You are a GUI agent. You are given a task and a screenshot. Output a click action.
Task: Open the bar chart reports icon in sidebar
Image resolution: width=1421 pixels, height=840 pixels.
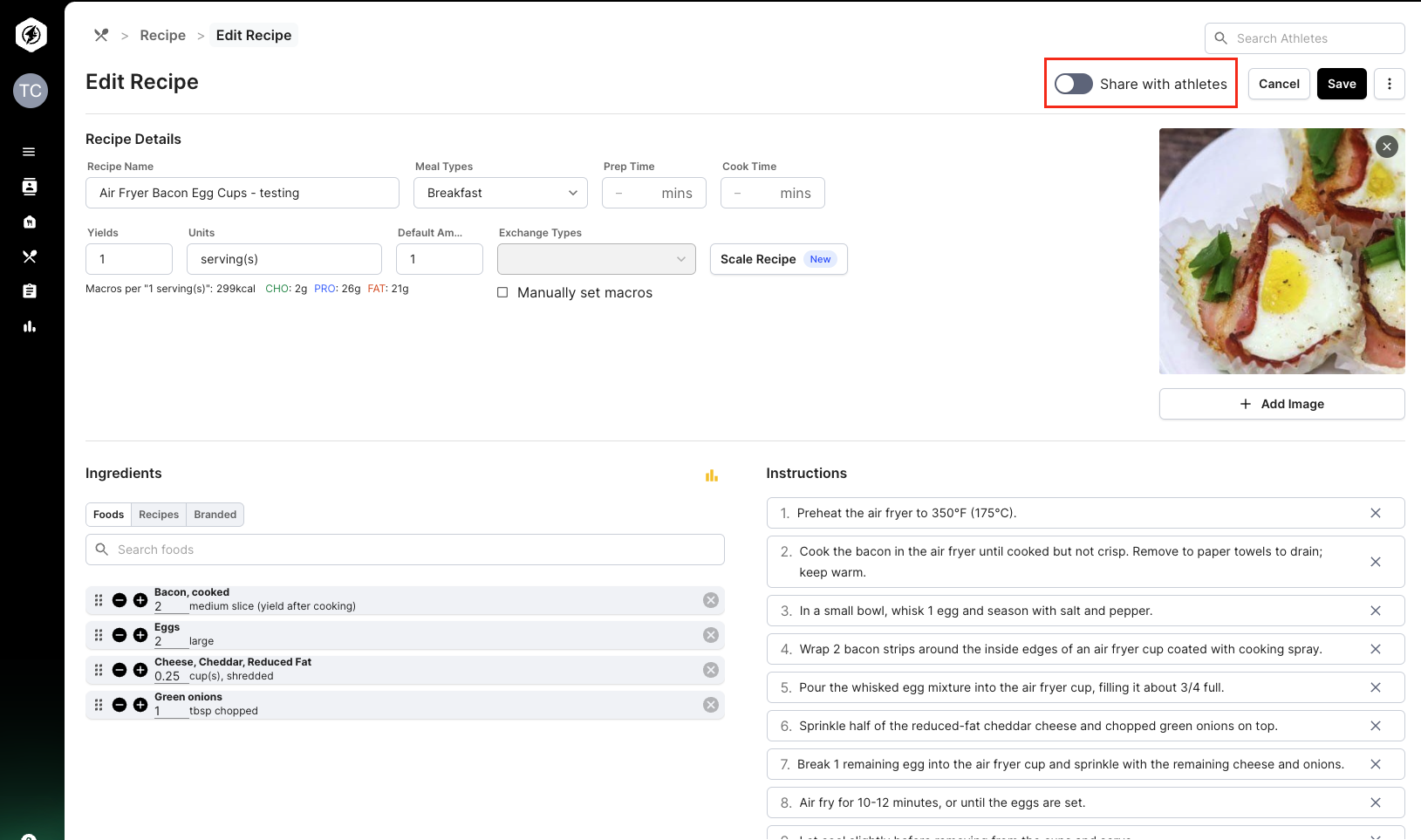tap(30, 326)
